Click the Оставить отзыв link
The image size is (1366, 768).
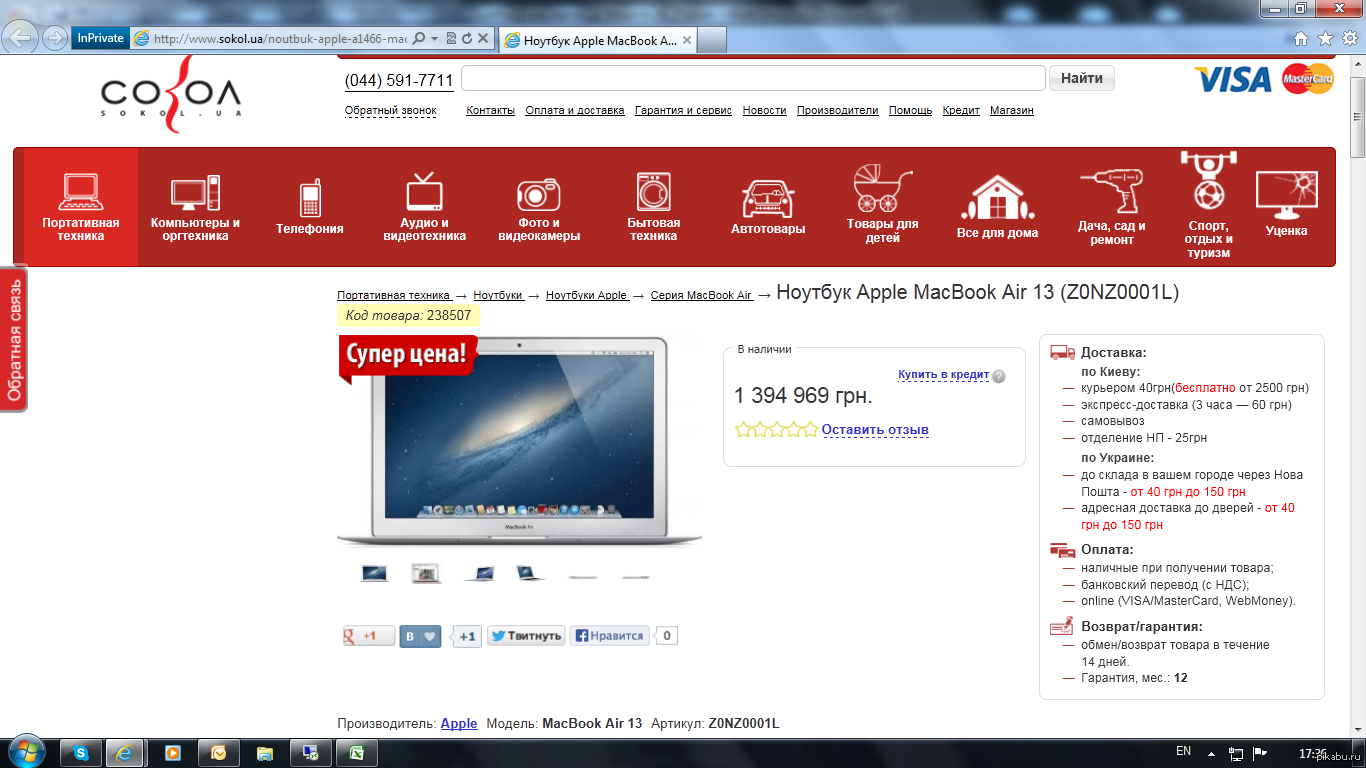coord(875,430)
